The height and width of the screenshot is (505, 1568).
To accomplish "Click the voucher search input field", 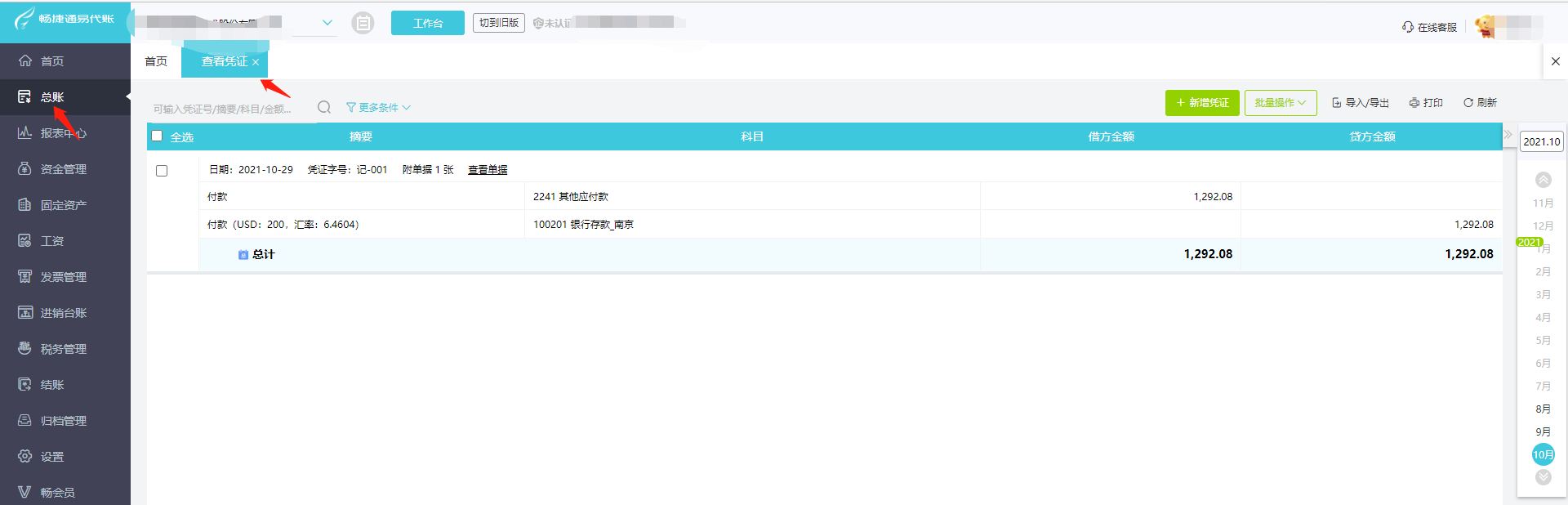I will (x=230, y=109).
